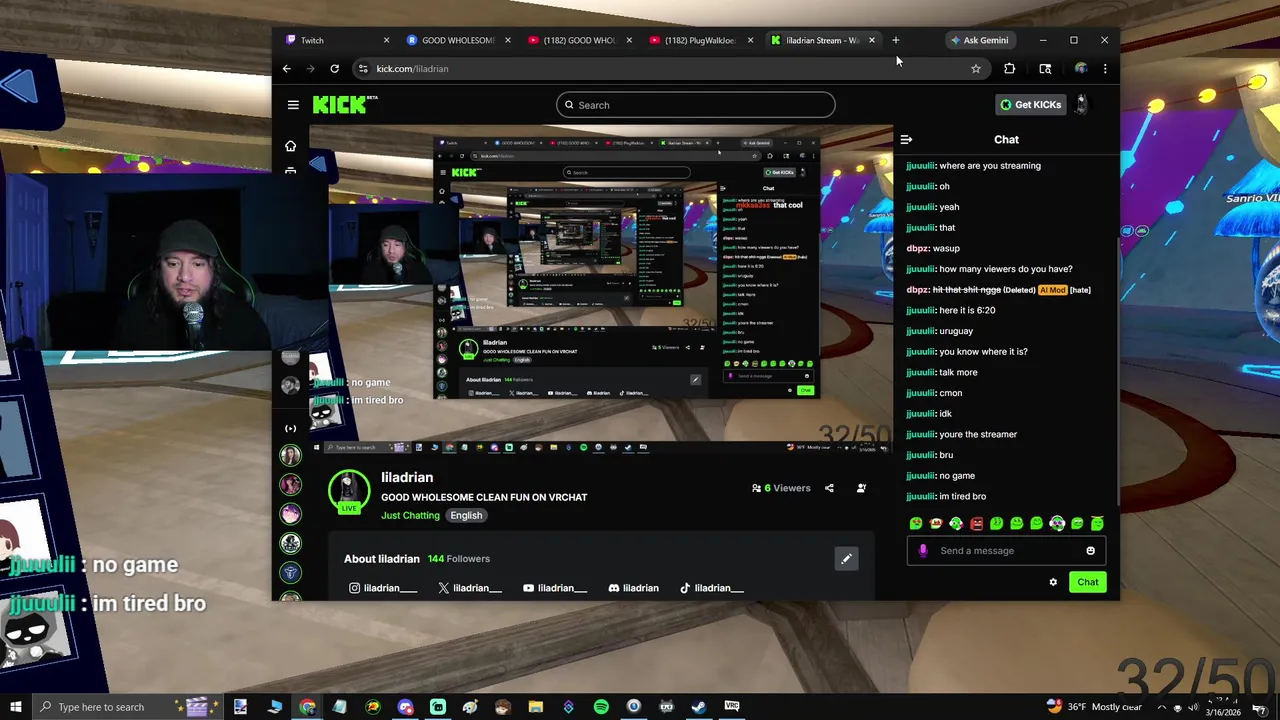Viewport: 1280px width, 720px height.
Task: Click the English language tag
Action: click(466, 516)
